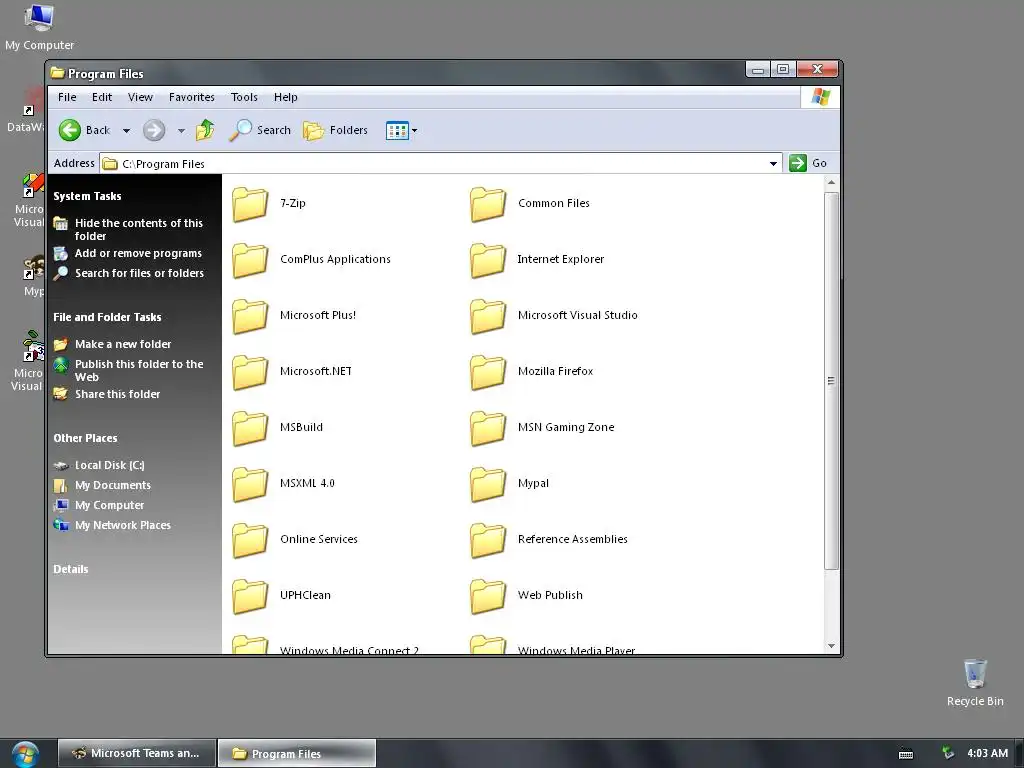Open the View menu

pos(140,97)
